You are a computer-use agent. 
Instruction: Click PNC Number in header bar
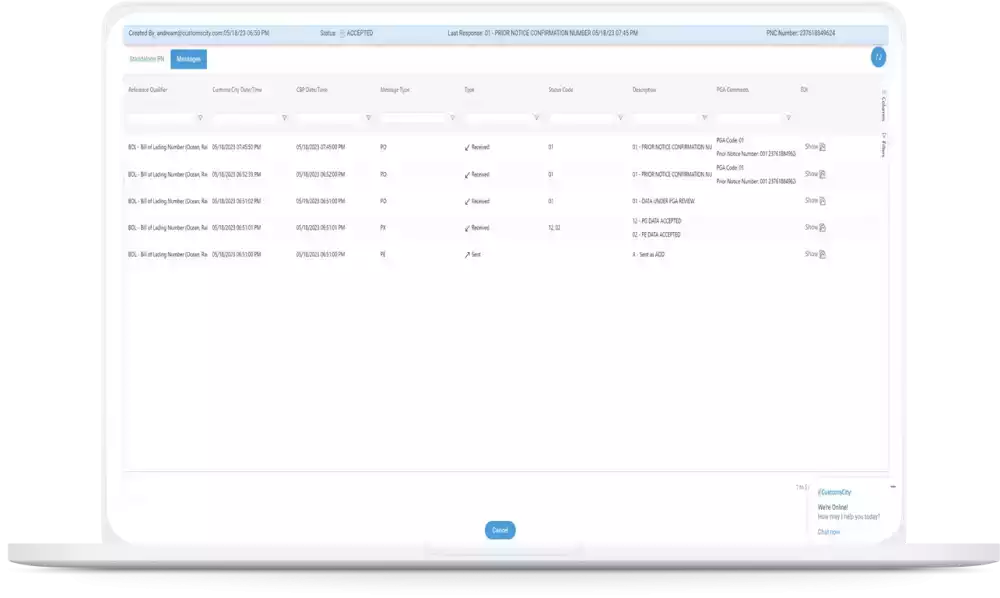pyautogui.click(x=800, y=33)
